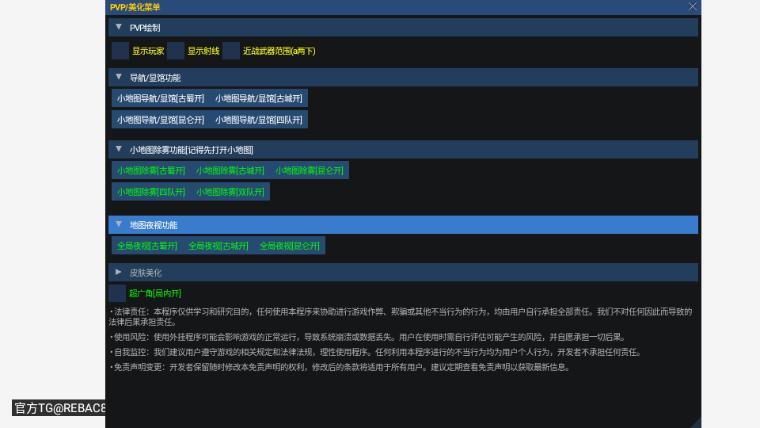Image resolution: width=760 pixels, height=428 pixels.
Task: Collapse the 小地图除雾功能 section header
Action: (119, 149)
